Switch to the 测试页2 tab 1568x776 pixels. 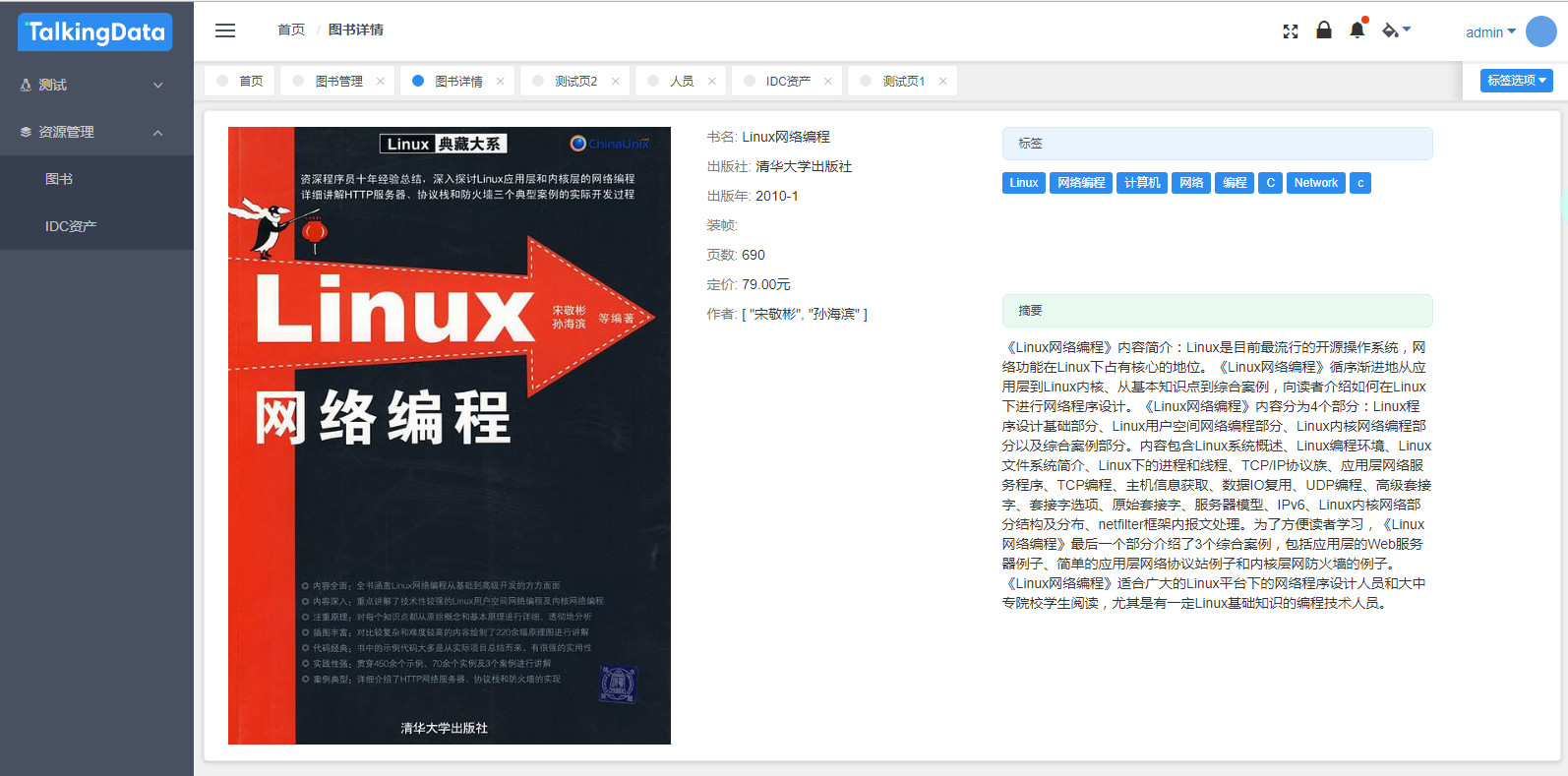(575, 81)
